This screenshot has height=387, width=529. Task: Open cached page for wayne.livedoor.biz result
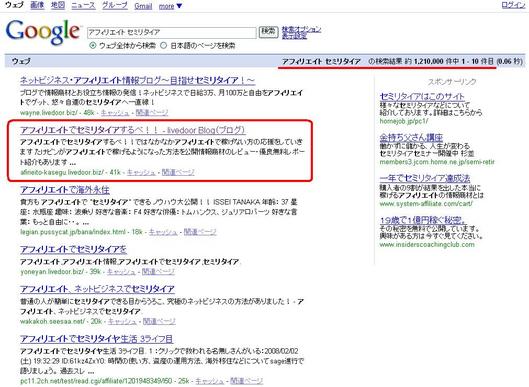click(x=115, y=113)
